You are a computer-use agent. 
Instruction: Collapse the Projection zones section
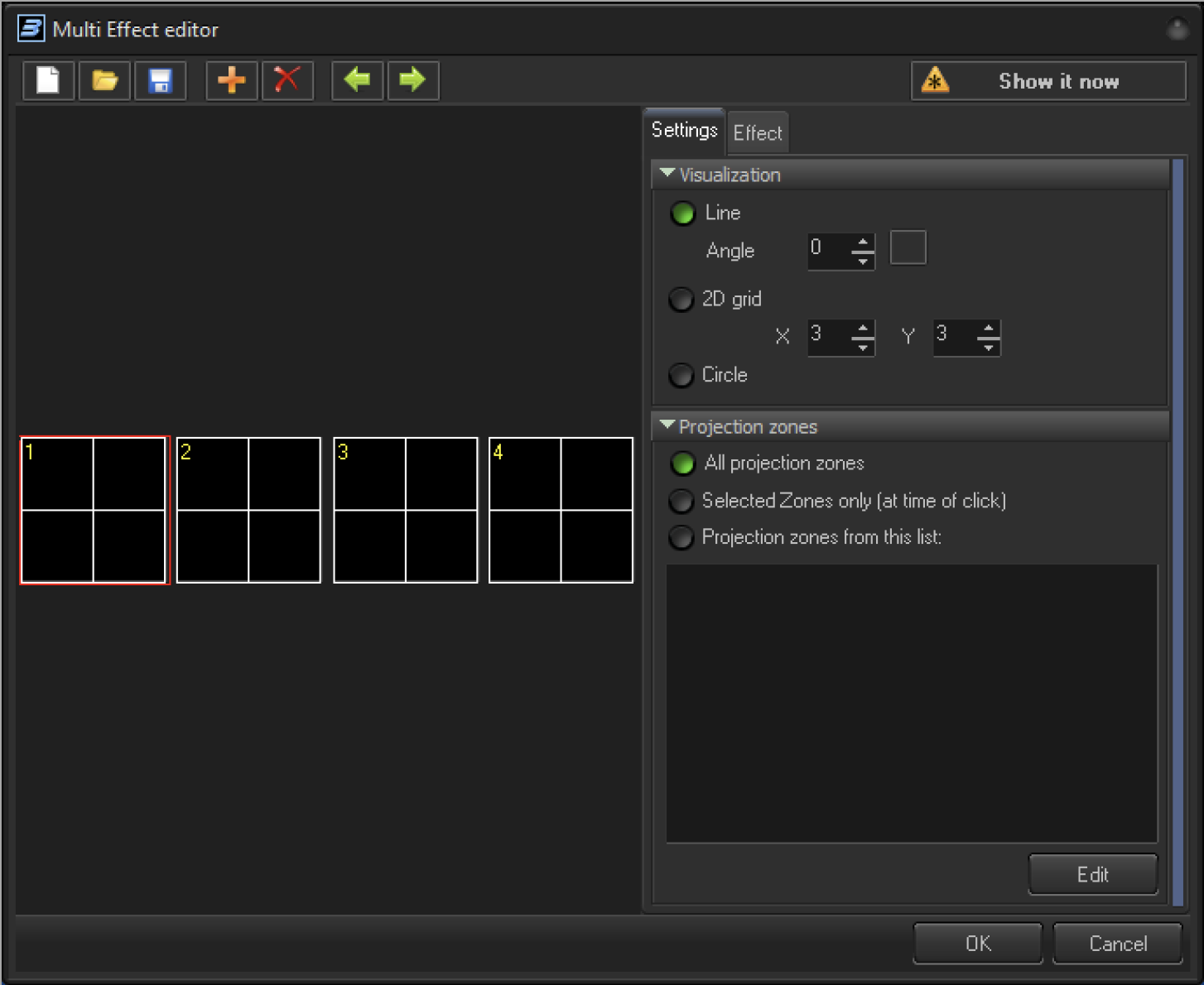pyautogui.click(x=667, y=425)
